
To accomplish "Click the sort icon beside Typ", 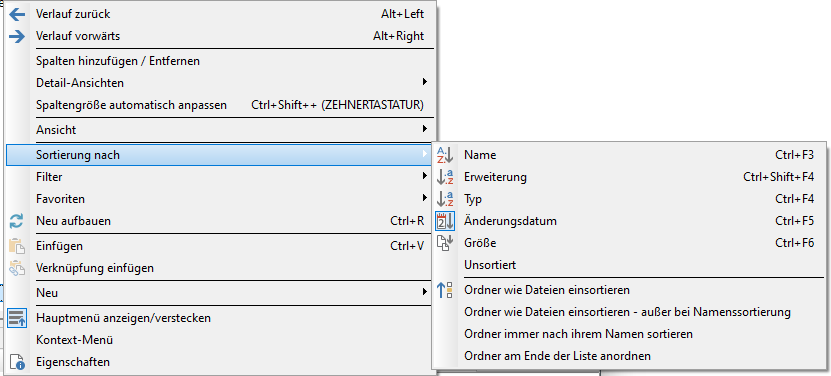I will point(445,199).
